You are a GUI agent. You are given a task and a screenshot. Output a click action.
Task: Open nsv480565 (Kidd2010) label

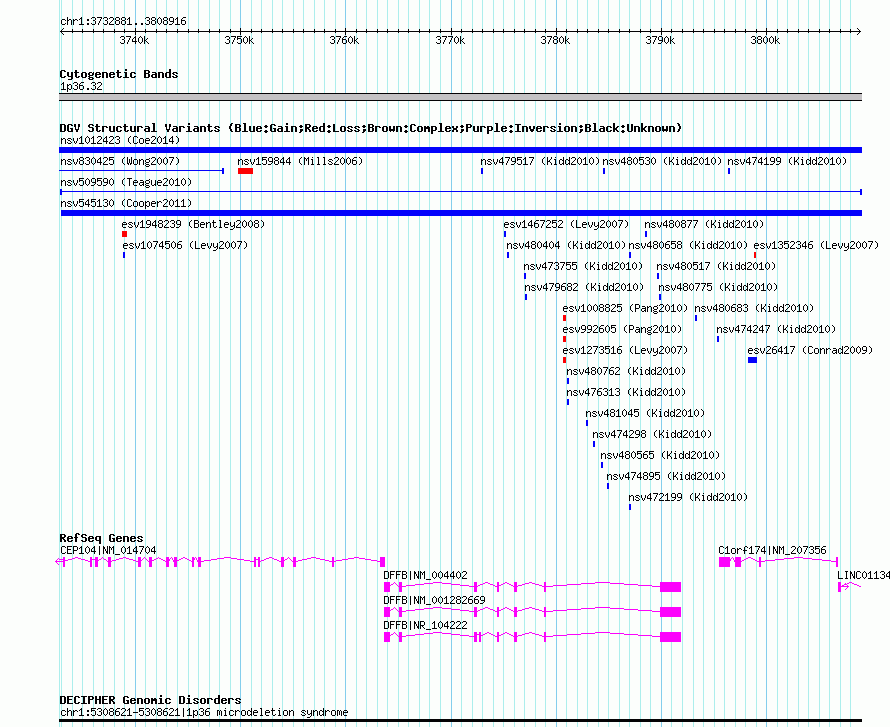[660, 455]
